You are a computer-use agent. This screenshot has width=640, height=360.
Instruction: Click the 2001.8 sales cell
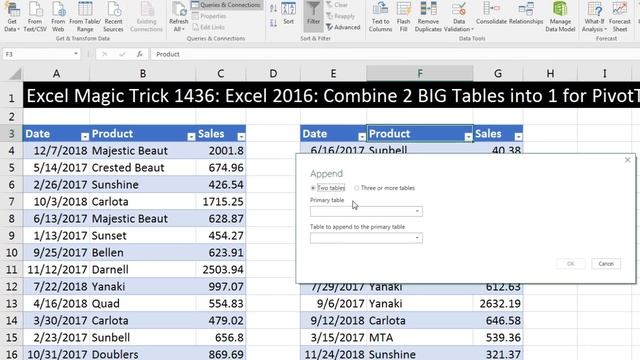pyautogui.click(x=221, y=151)
